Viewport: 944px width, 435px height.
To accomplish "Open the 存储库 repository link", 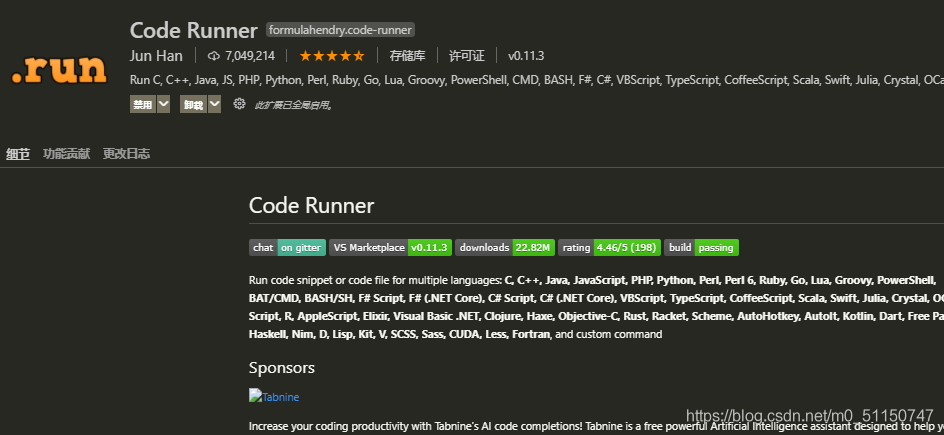I will [408, 56].
